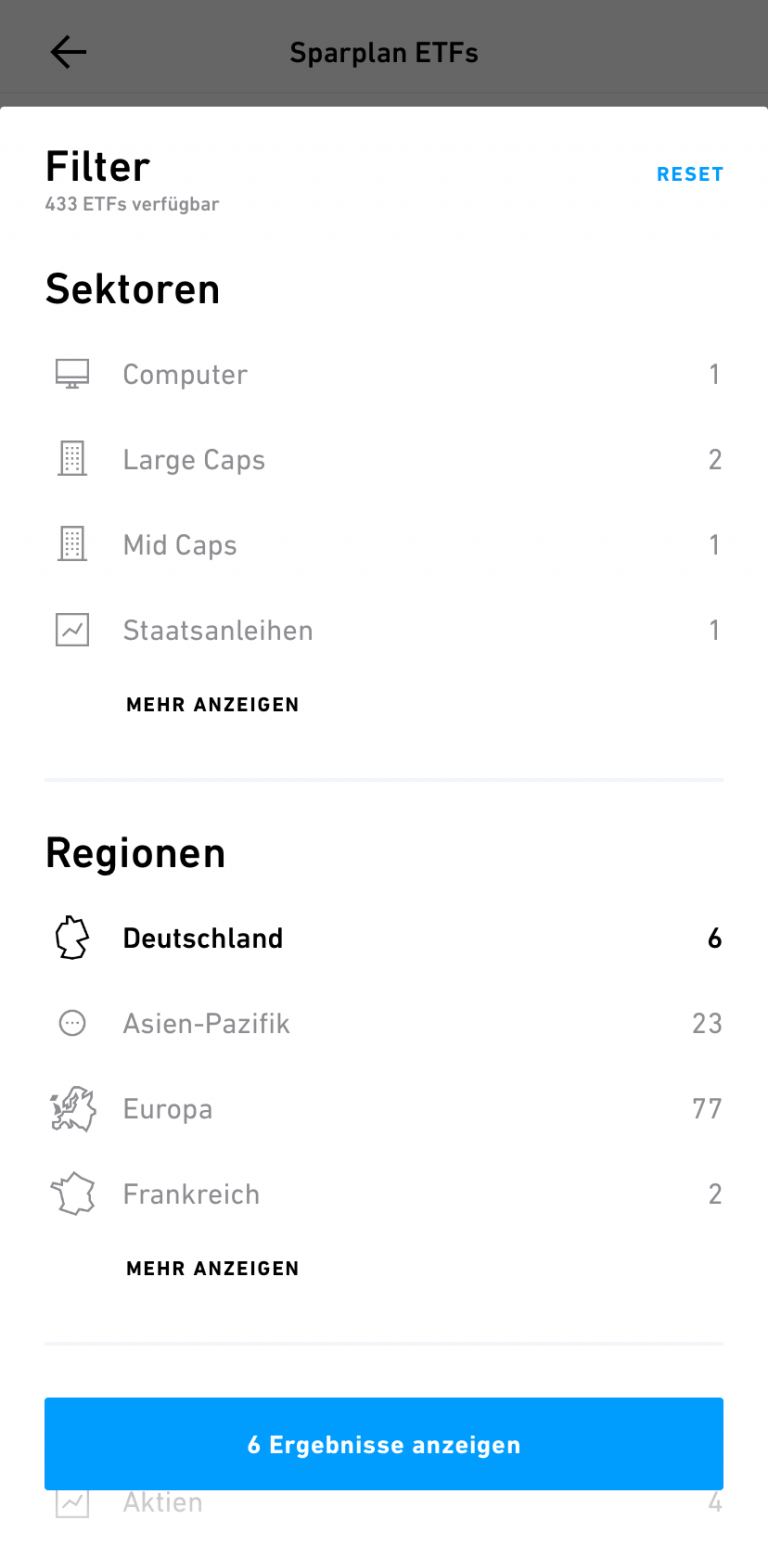The image size is (768, 1558).
Task: Toggle the Large Caps sector filter
Action: [x=194, y=460]
